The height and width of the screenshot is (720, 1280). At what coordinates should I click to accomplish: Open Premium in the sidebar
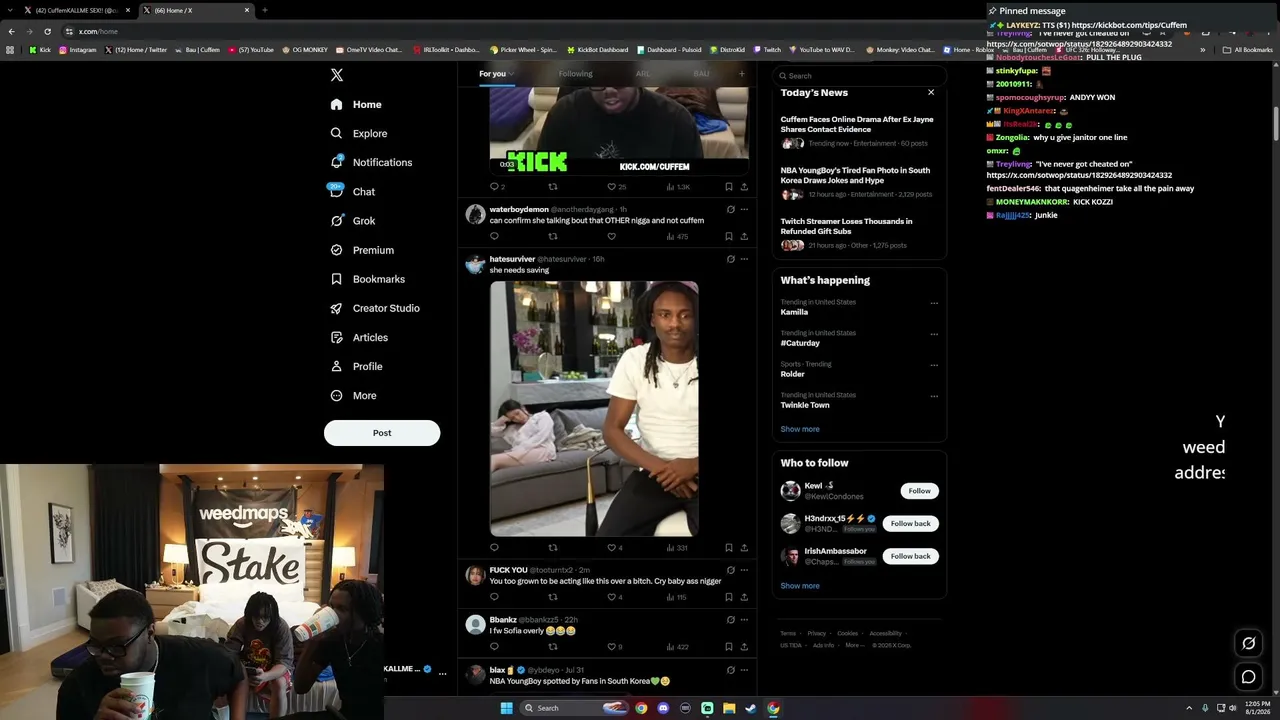coord(362,250)
